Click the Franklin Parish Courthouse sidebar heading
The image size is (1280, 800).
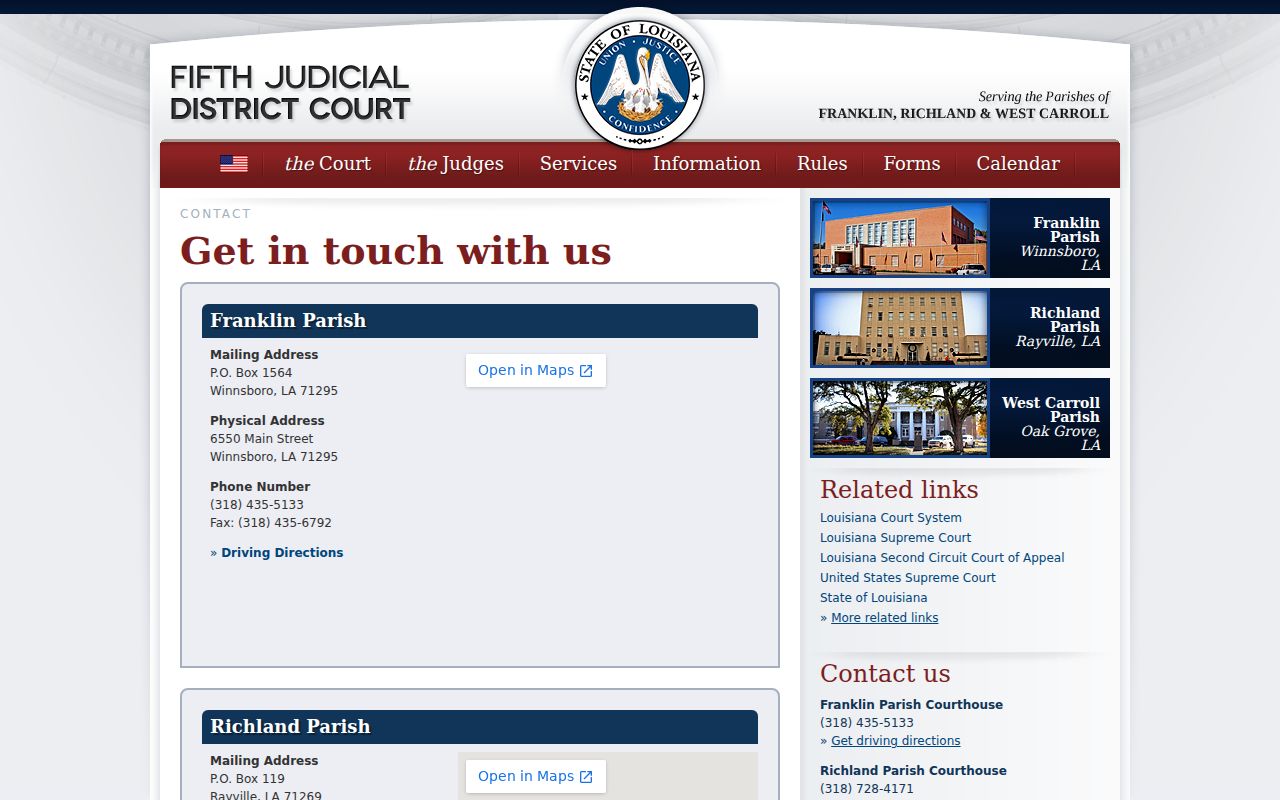(912, 705)
